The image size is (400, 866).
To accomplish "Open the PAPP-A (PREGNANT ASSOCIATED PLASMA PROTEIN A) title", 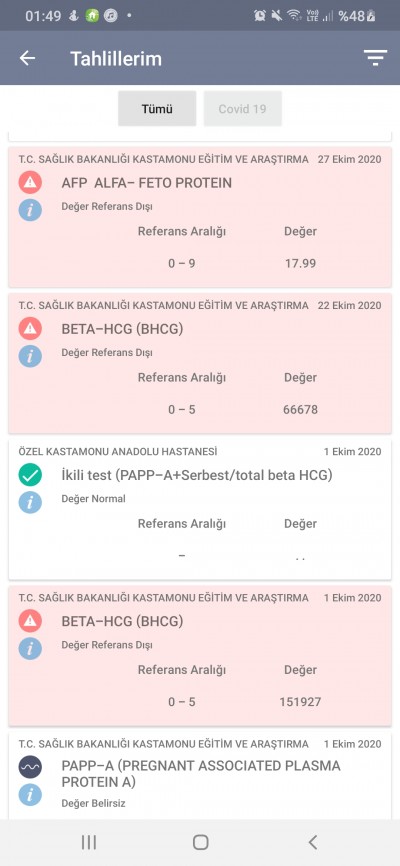I will click(201, 774).
